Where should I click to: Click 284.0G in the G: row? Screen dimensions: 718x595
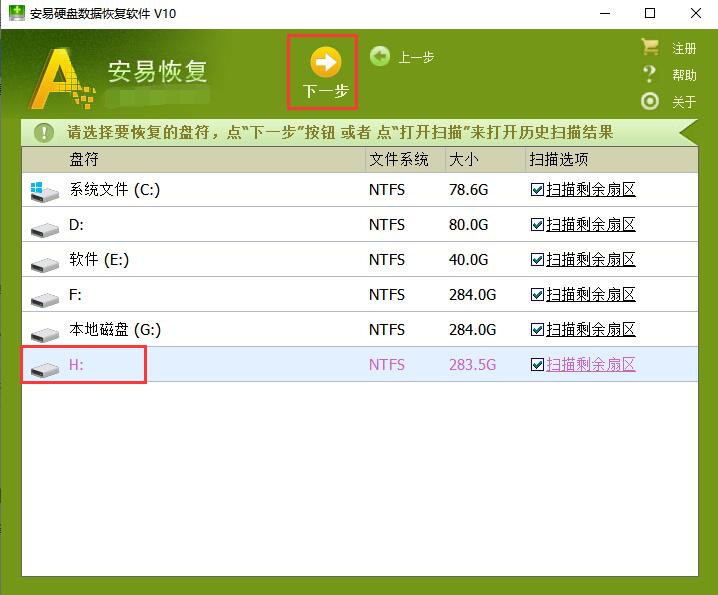[473, 329]
